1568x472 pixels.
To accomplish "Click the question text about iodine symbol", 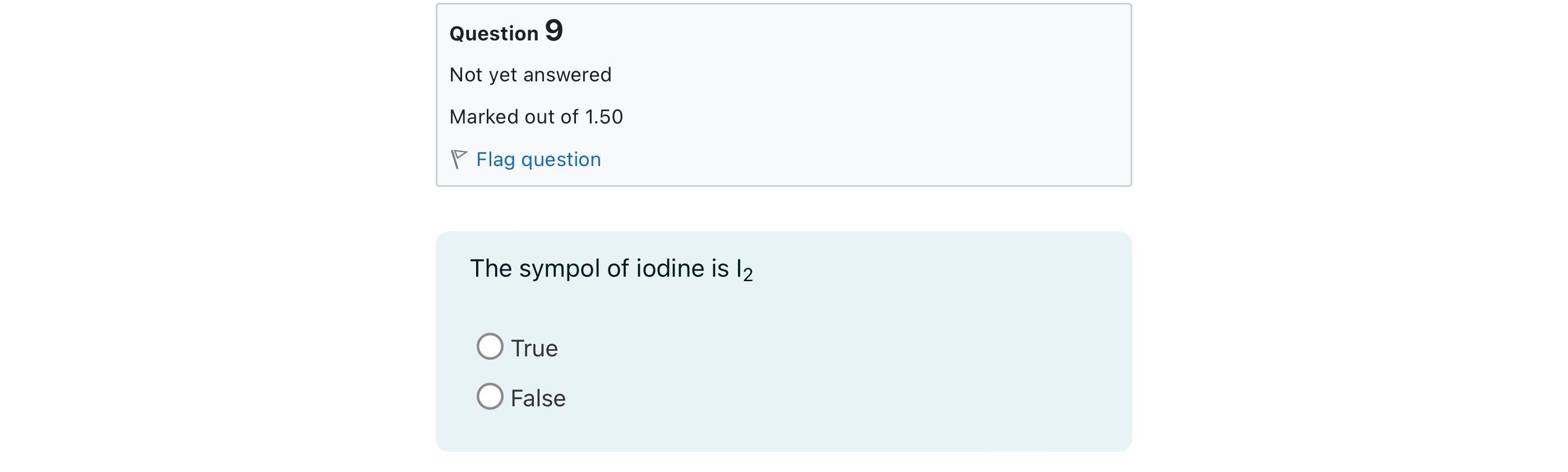I will (612, 269).
